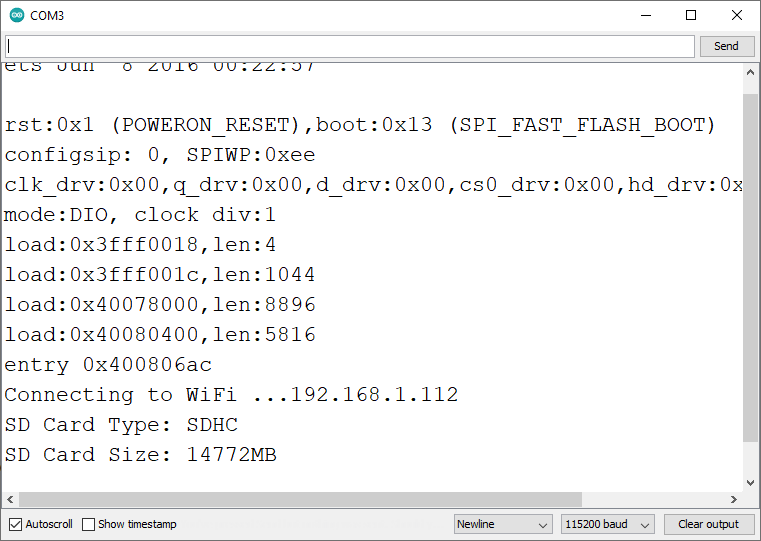
Task: Click the 'configsip: 0, SPIWP:0xee' line
Action: click(x=160, y=155)
